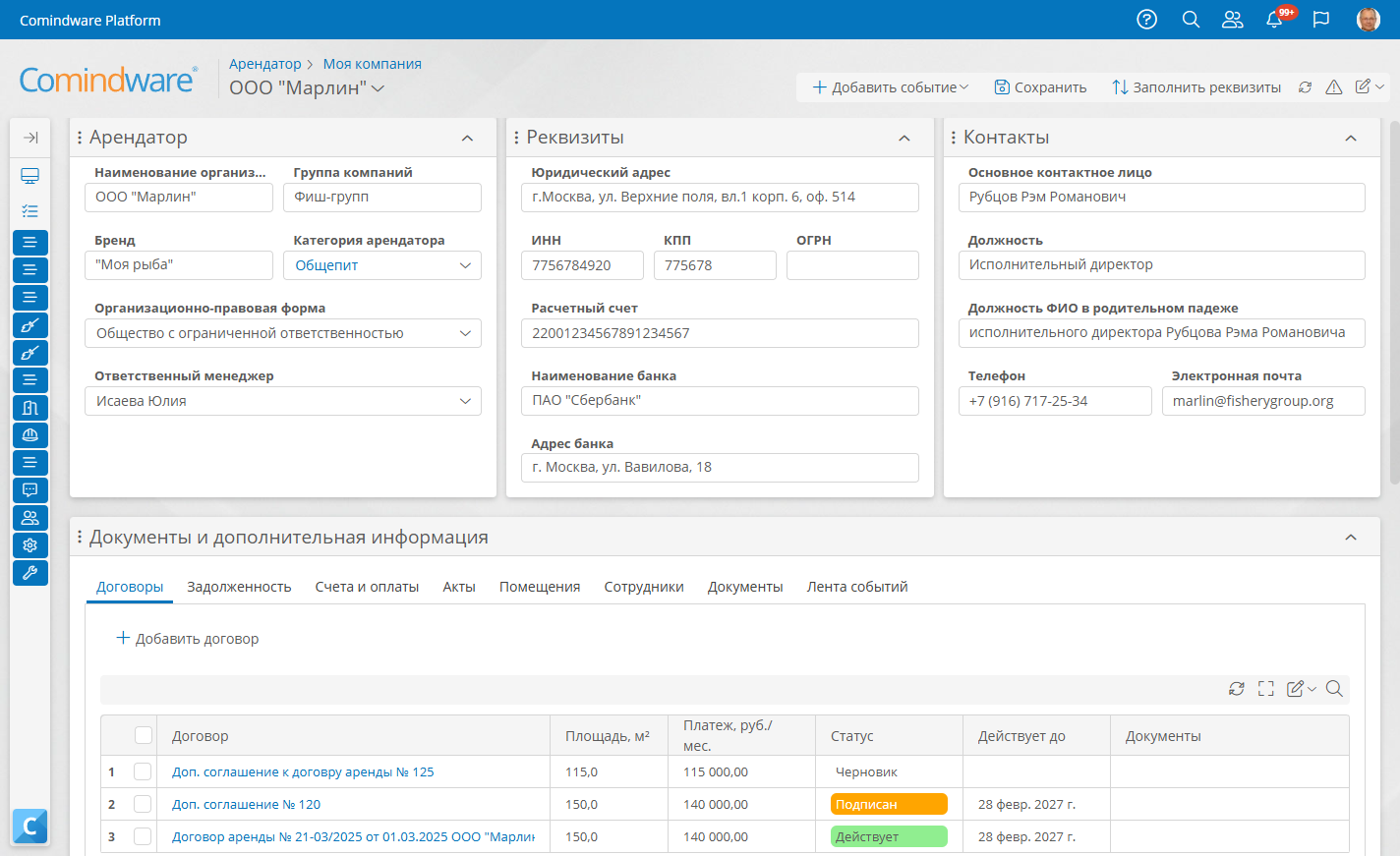Refresh the contracts table with refresh icon

[x=1237, y=689]
